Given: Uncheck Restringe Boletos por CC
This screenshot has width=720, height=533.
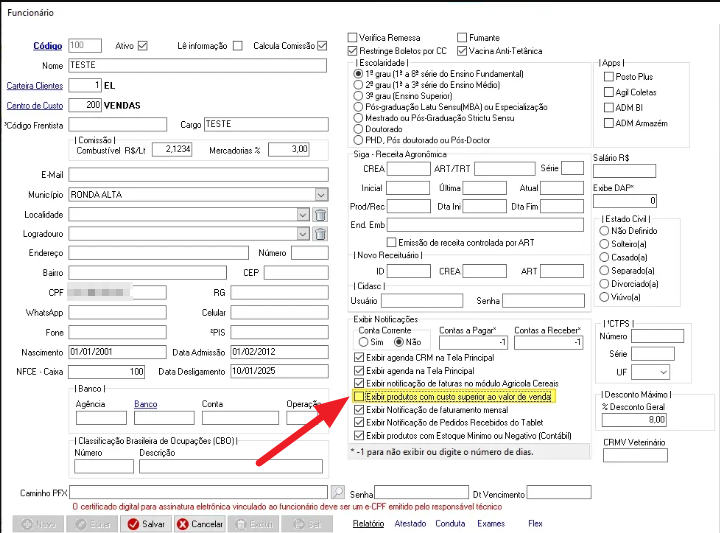Looking at the screenshot, I should [352, 50].
